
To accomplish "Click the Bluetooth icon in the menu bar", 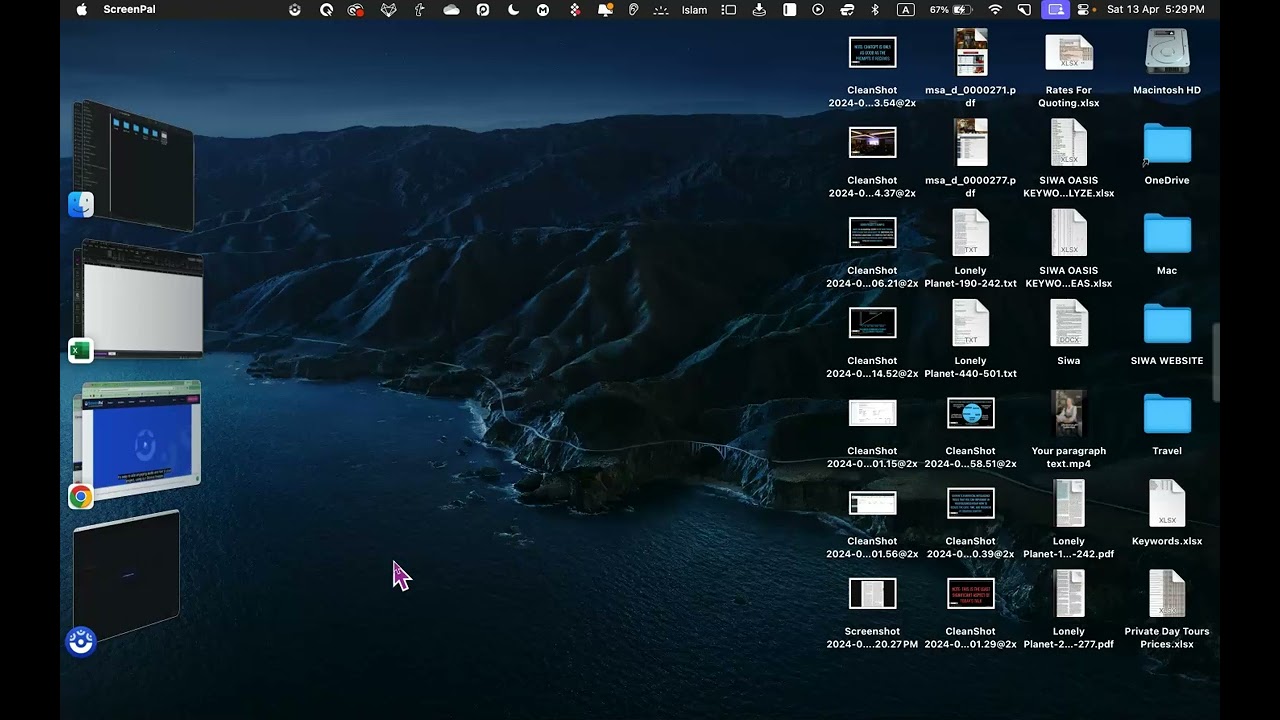I will click(875, 9).
